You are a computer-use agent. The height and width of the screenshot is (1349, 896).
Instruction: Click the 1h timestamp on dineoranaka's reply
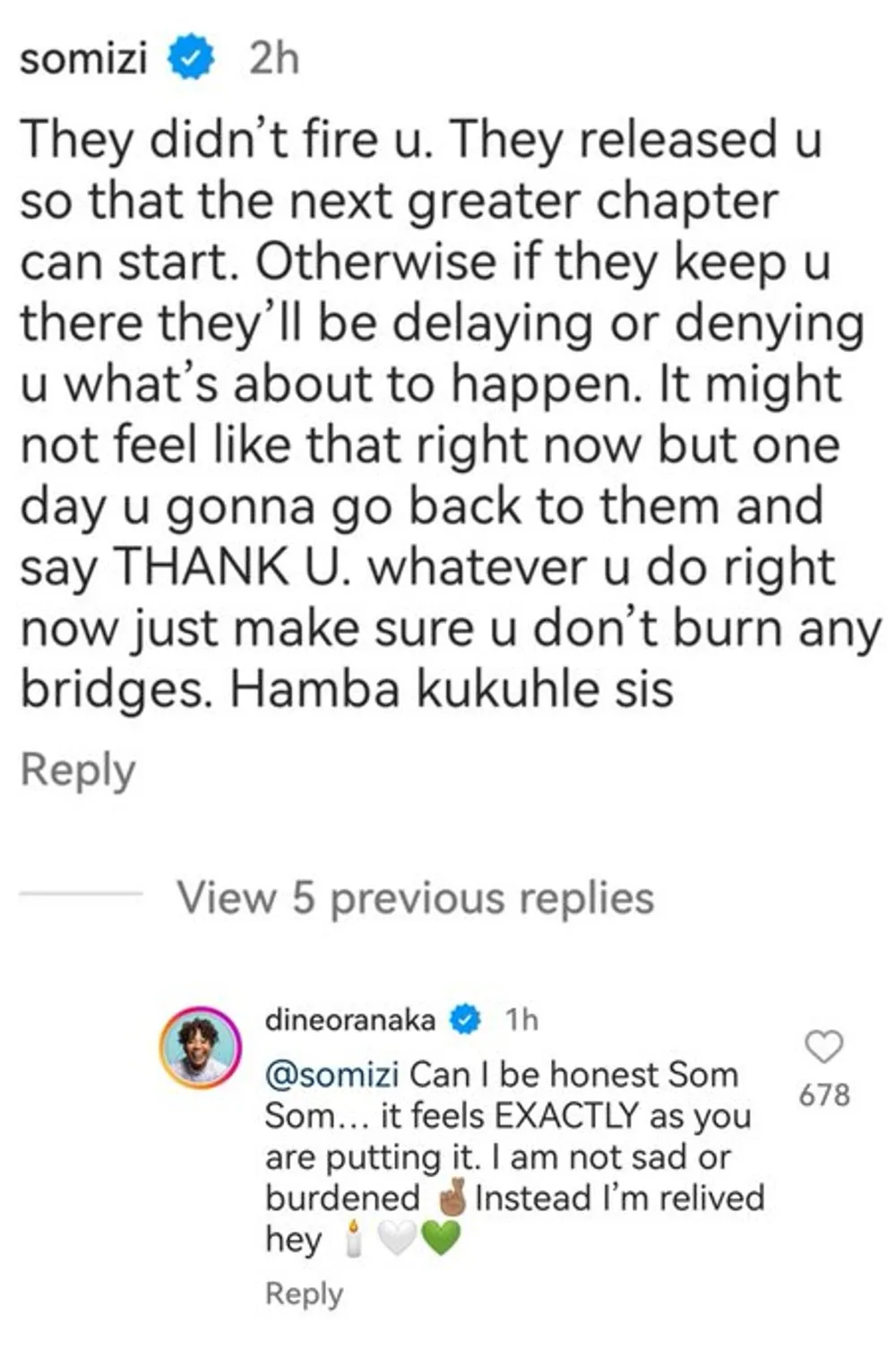pyautogui.click(x=521, y=1019)
